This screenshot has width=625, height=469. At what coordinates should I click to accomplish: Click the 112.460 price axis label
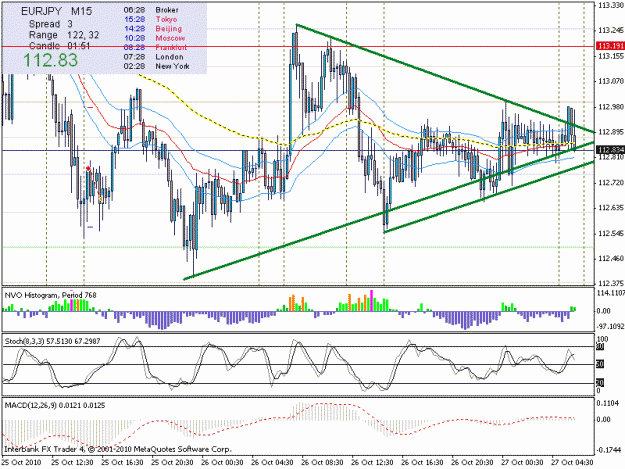pyautogui.click(x=611, y=259)
